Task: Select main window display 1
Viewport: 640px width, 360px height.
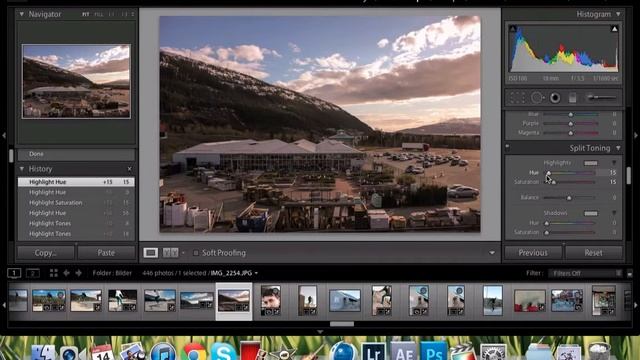Action: pyautogui.click(x=14, y=273)
